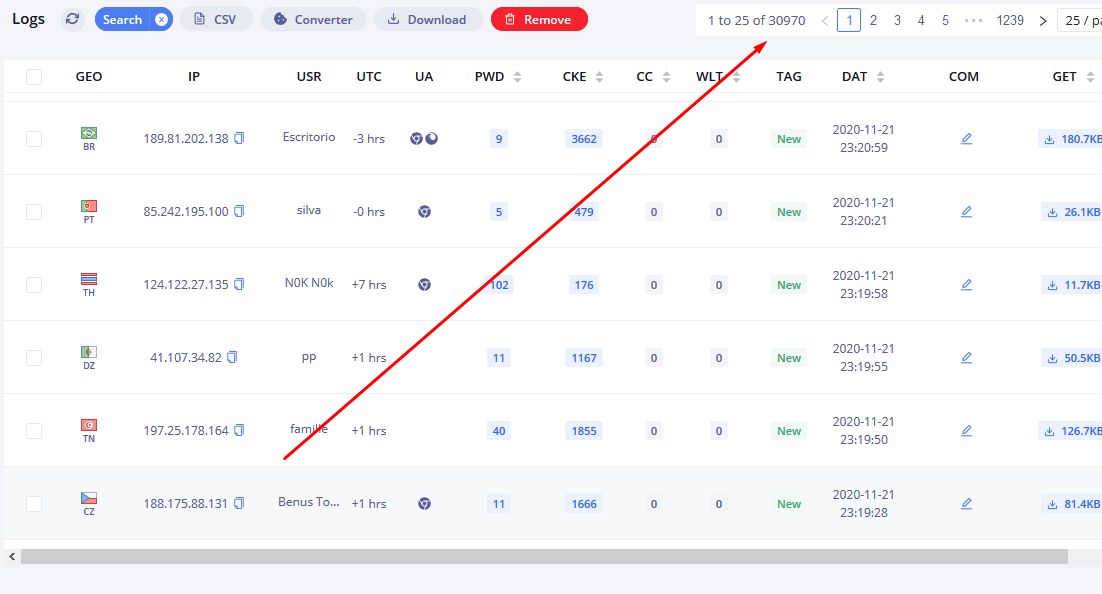Screen dimensions: 1102x594
Task: Open the Converter tool
Action: pos(313,19)
